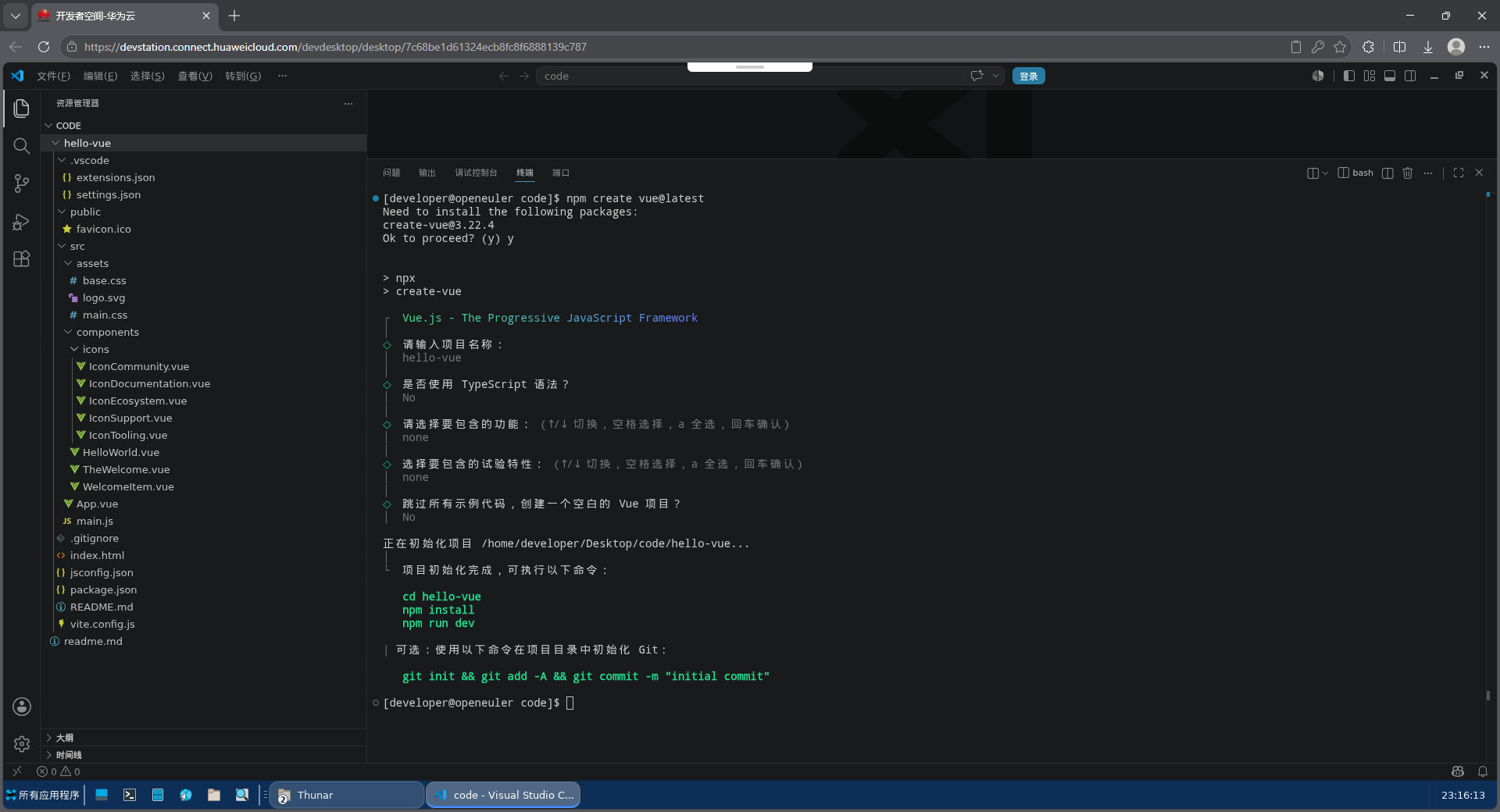The width and height of the screenshot is (1500, 812).
Task: Expand the 大纲 outline section
Action: [x=203, y=738]
